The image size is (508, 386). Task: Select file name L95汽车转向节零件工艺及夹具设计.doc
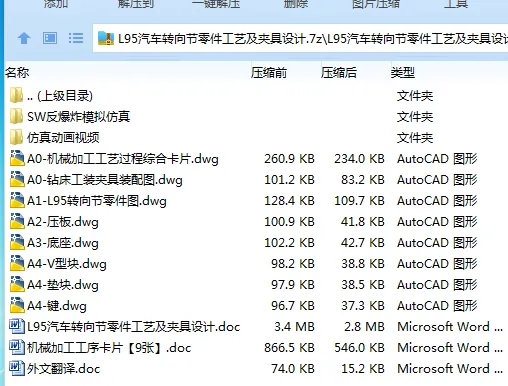[x=133, y=327]
